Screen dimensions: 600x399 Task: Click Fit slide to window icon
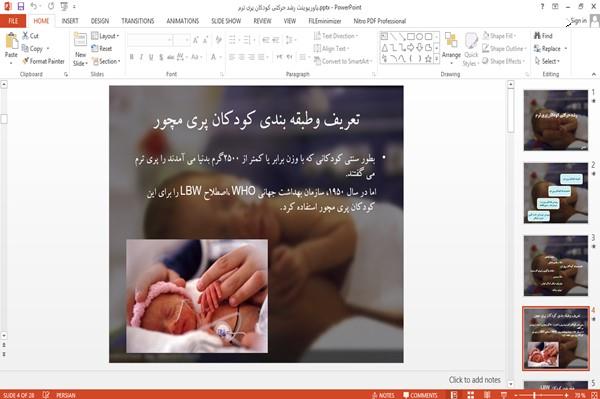coord(594,395)
